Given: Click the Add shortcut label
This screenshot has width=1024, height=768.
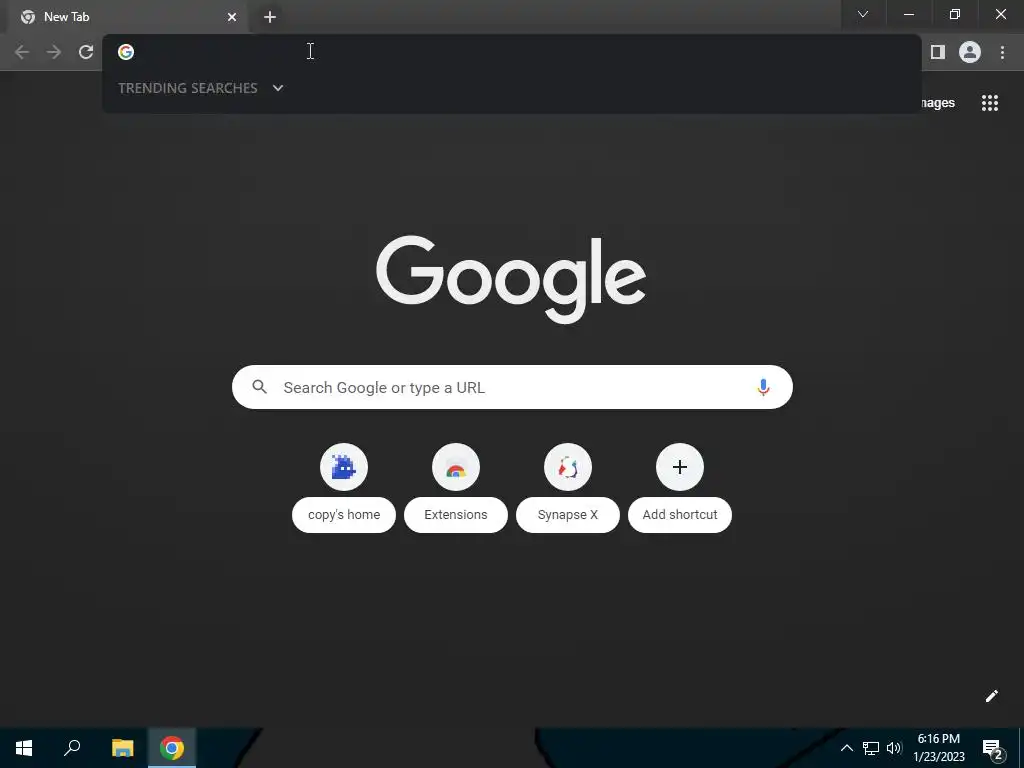Looking at the screenshot, I should point(680,515).
